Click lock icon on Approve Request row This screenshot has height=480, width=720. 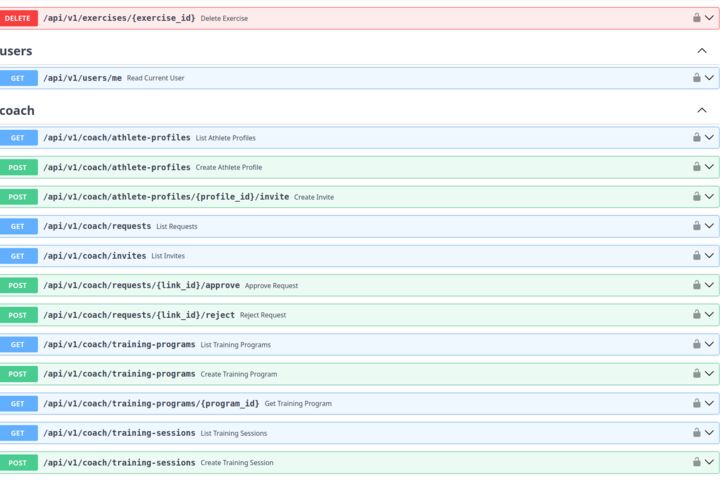click(697, 285)
